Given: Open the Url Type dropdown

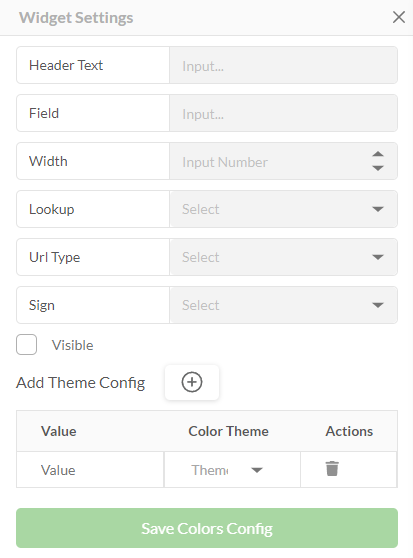Looking at the screenshot, I should tap(283, 257).
